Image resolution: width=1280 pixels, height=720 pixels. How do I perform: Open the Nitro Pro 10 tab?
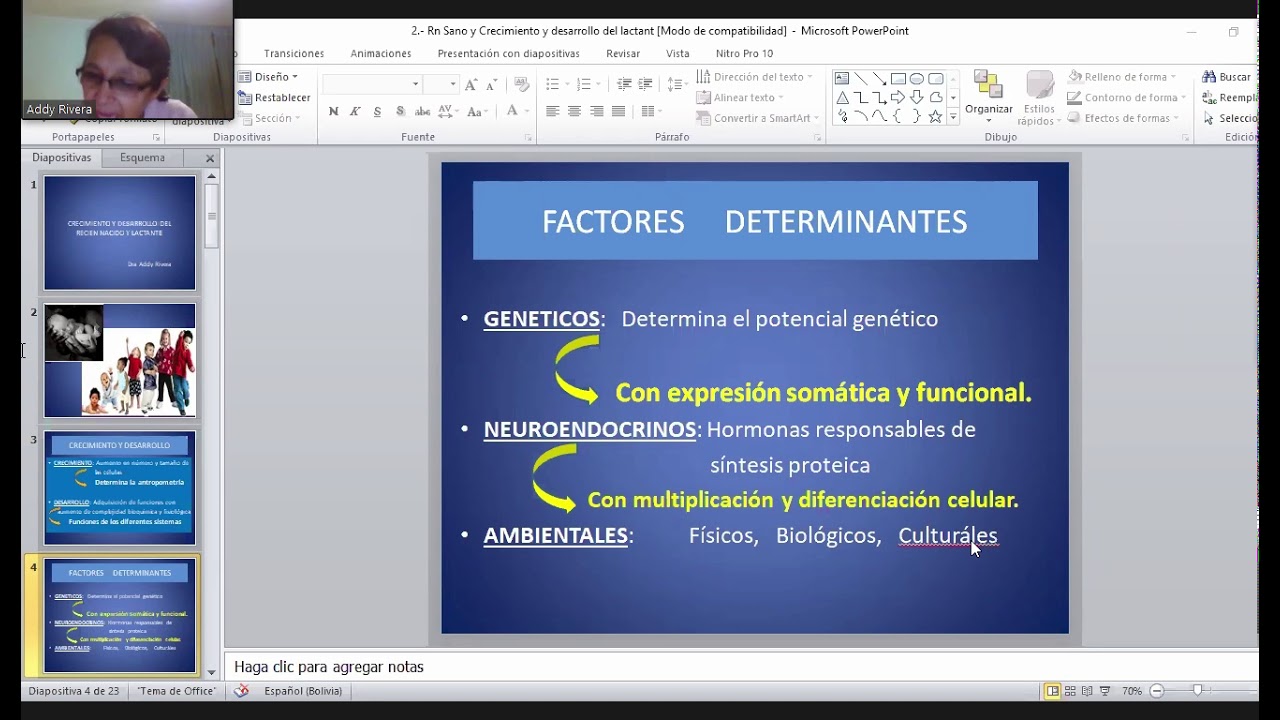click(x=744, y=53)
